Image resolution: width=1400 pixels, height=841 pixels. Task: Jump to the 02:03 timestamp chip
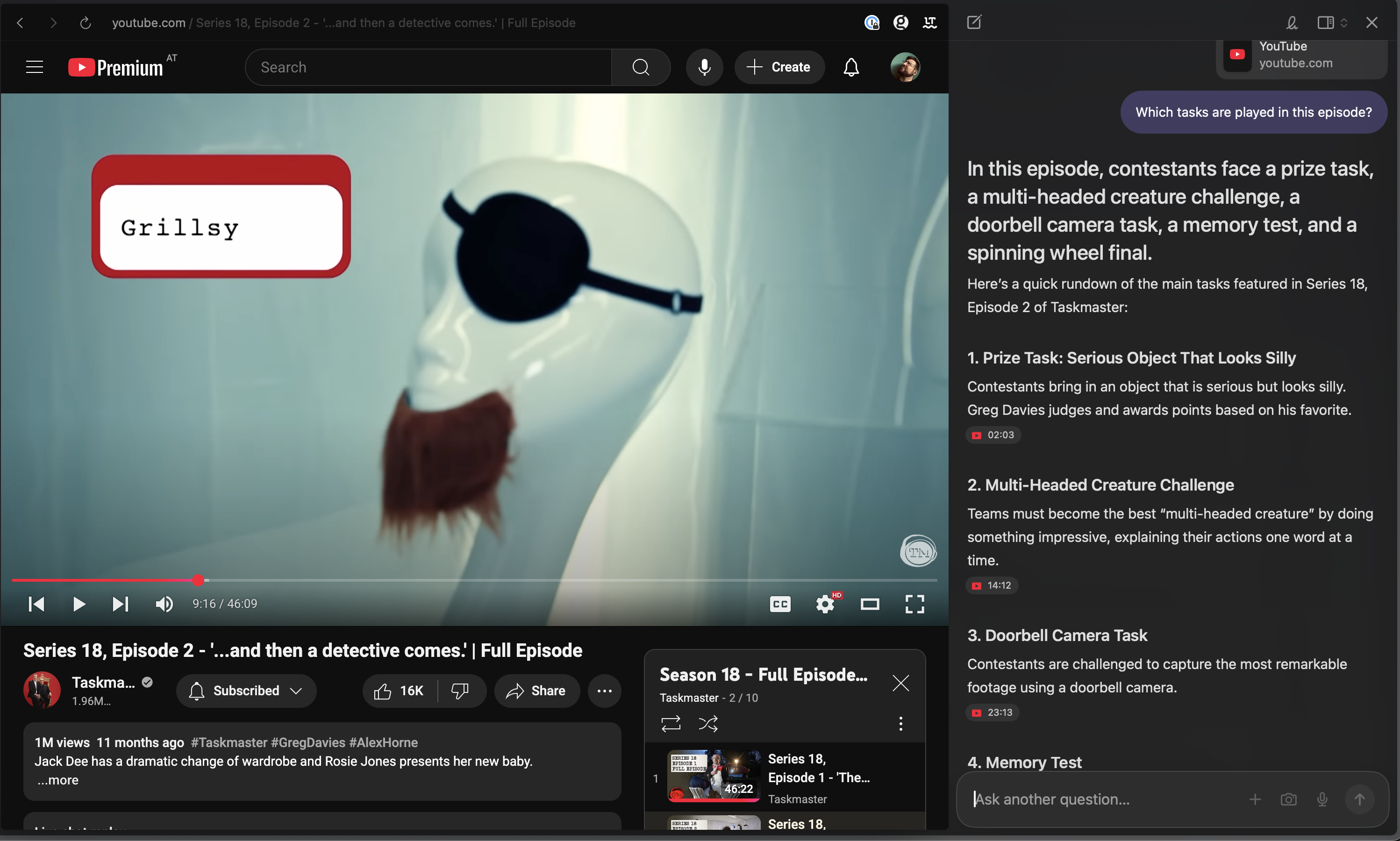click(993, 435)
